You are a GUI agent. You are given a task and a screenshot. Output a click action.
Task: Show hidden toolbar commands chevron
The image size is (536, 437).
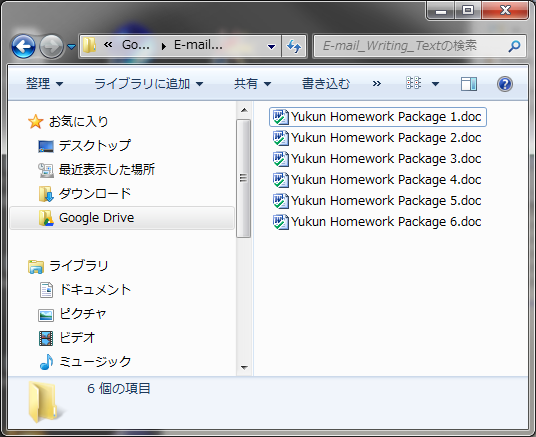[377, 84]
